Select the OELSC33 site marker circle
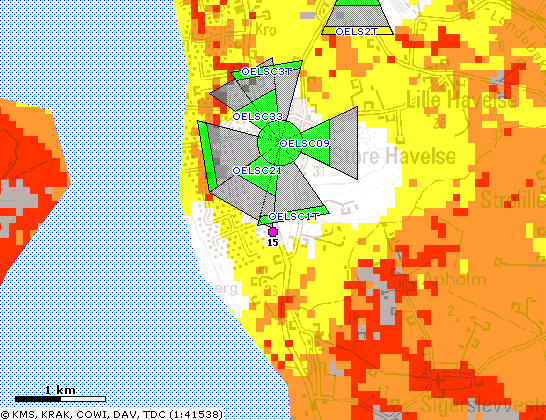Image resolution: width=546 pixels, height=420 pixels. (x=236, y=117)
